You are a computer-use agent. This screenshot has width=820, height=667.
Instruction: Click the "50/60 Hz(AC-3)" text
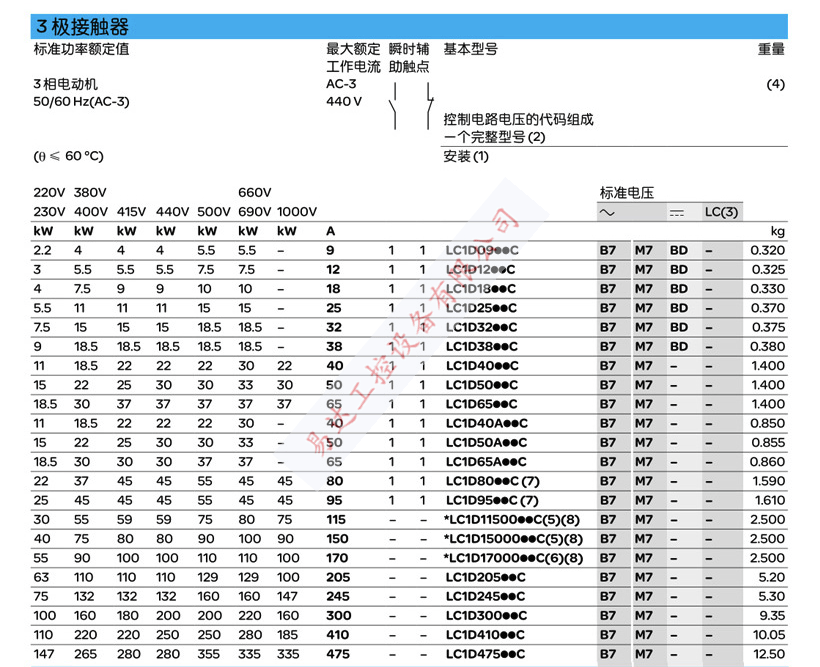[x=81, y=101]
